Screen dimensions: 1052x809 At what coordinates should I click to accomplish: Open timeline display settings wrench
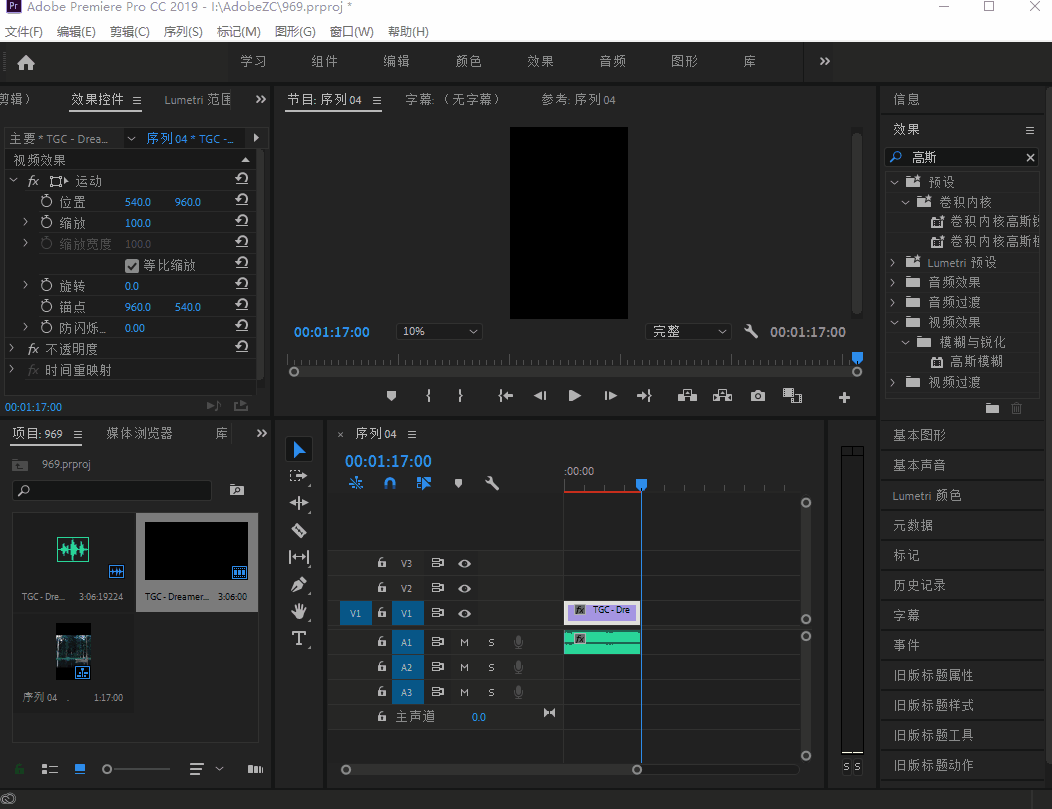click(x=492, y=483)
